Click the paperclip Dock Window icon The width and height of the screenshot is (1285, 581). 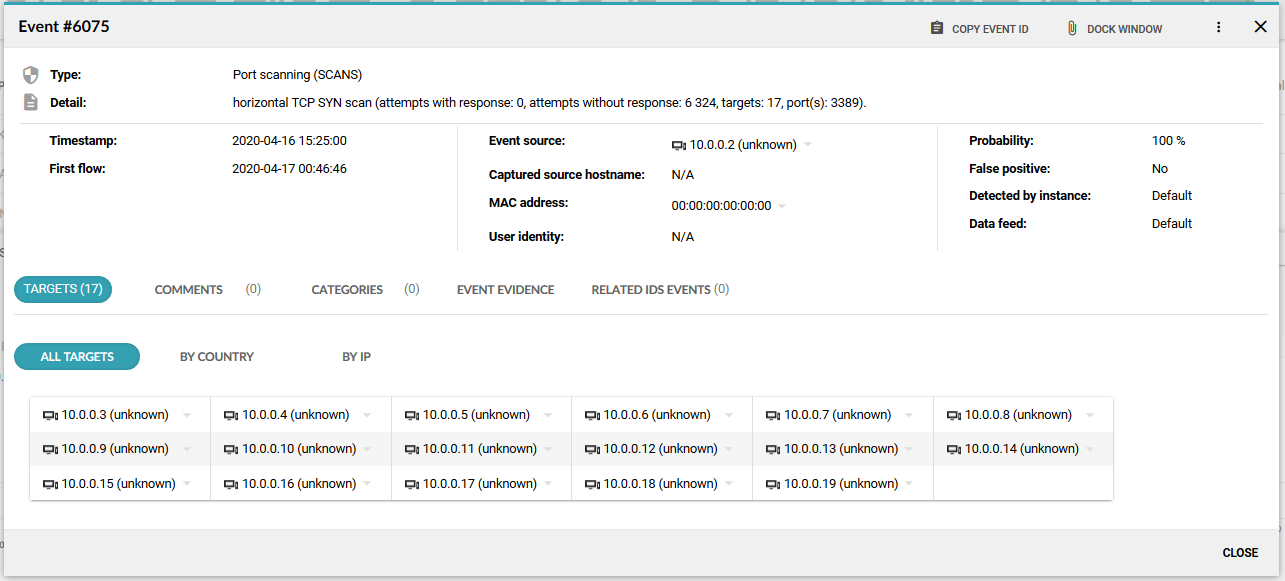tap(1072, 28)
